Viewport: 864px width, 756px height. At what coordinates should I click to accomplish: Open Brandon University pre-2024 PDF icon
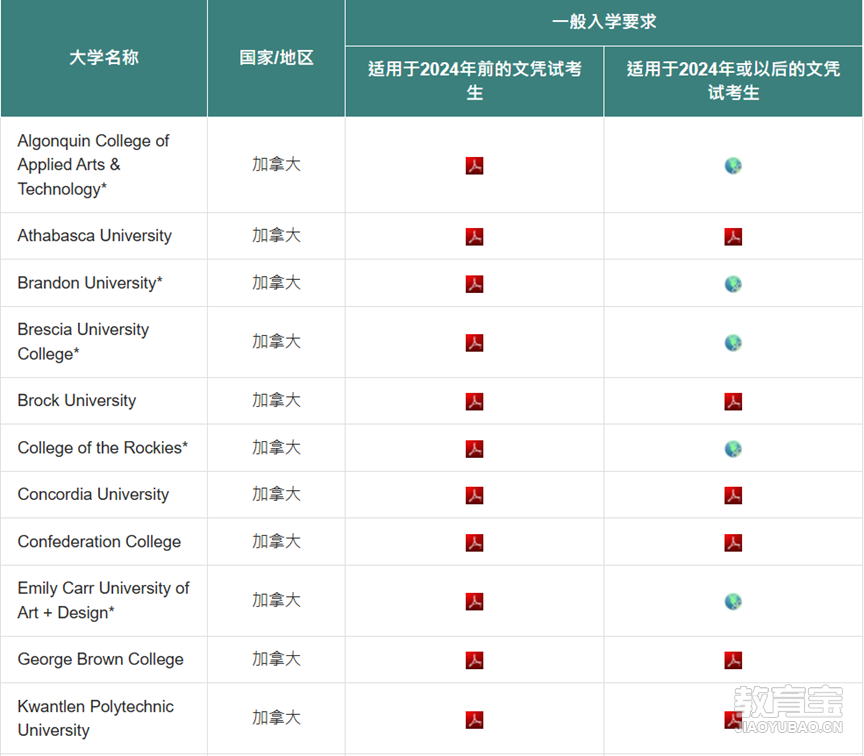pos(474,284)
